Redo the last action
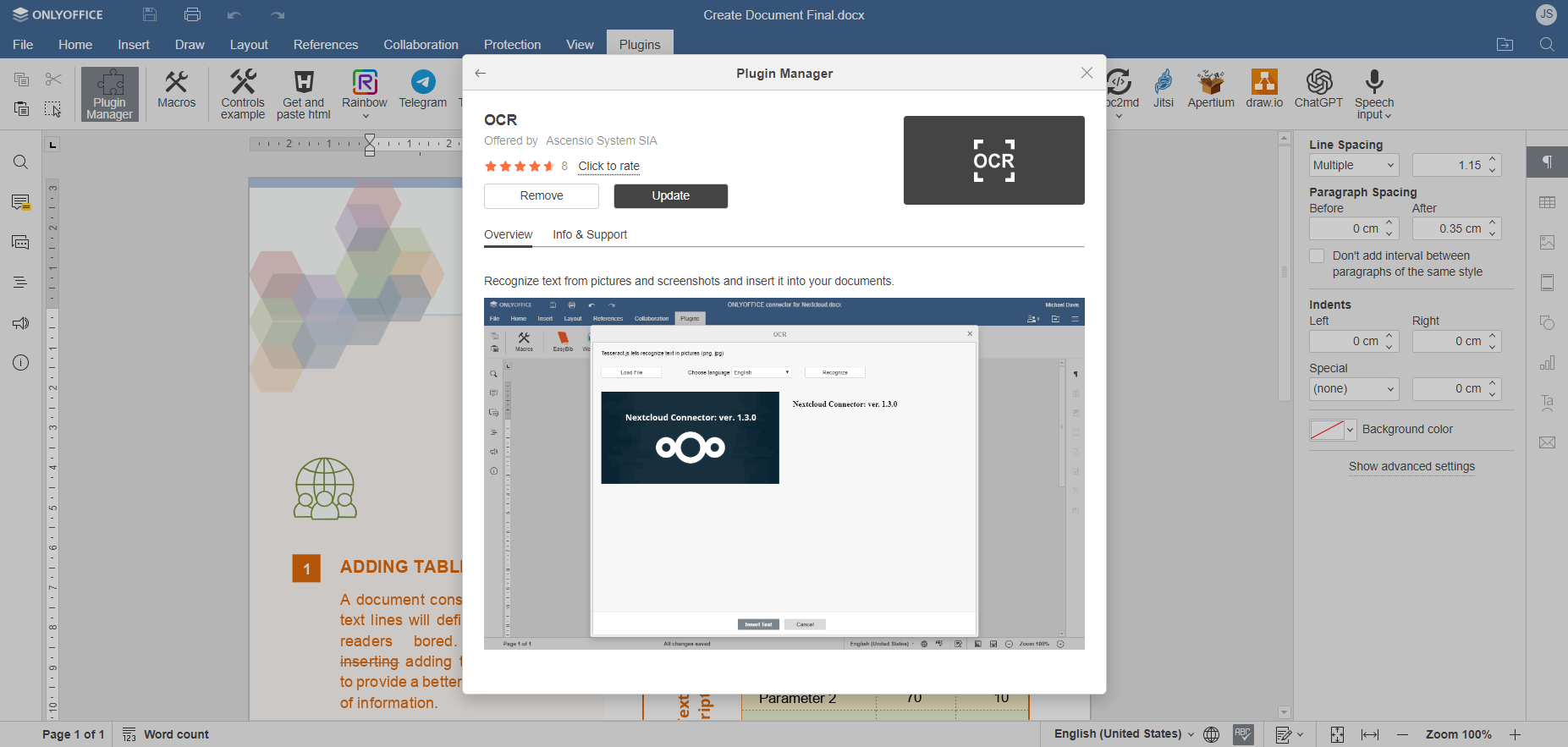This screenshot has width=1568, height=747. pos(278,15)
